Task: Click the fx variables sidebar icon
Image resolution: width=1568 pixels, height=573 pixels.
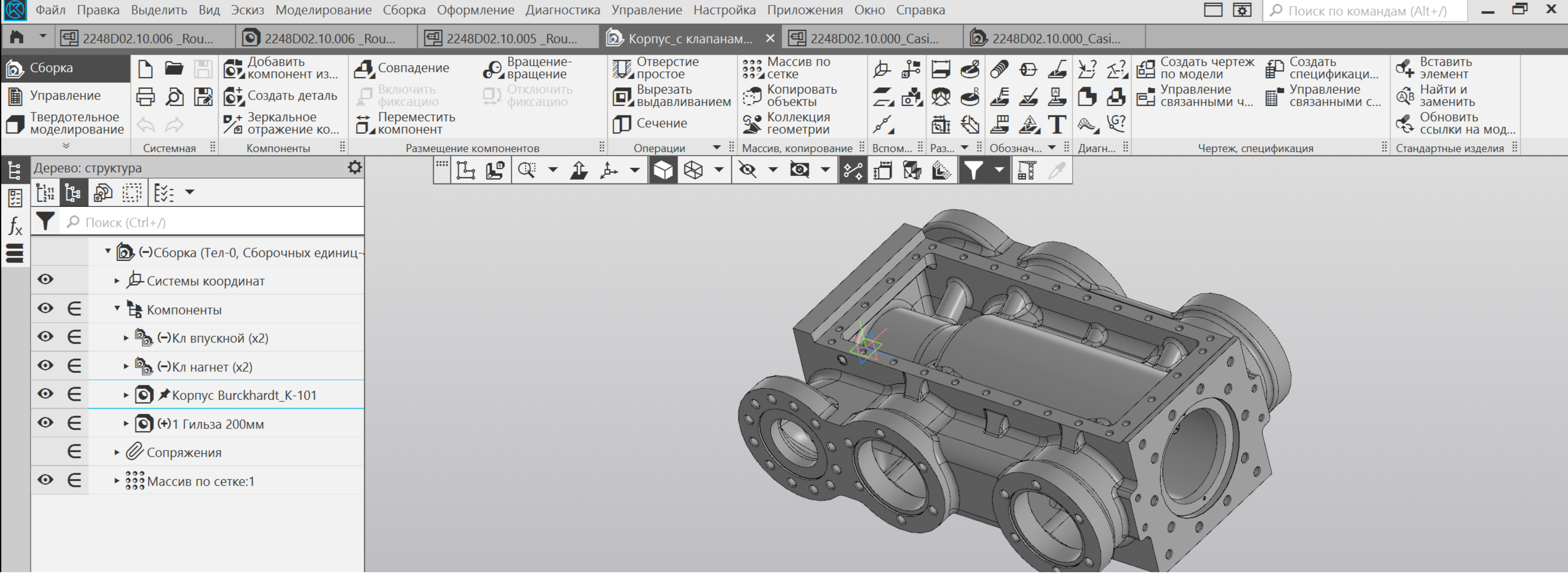Action: [x=15, y=226]
